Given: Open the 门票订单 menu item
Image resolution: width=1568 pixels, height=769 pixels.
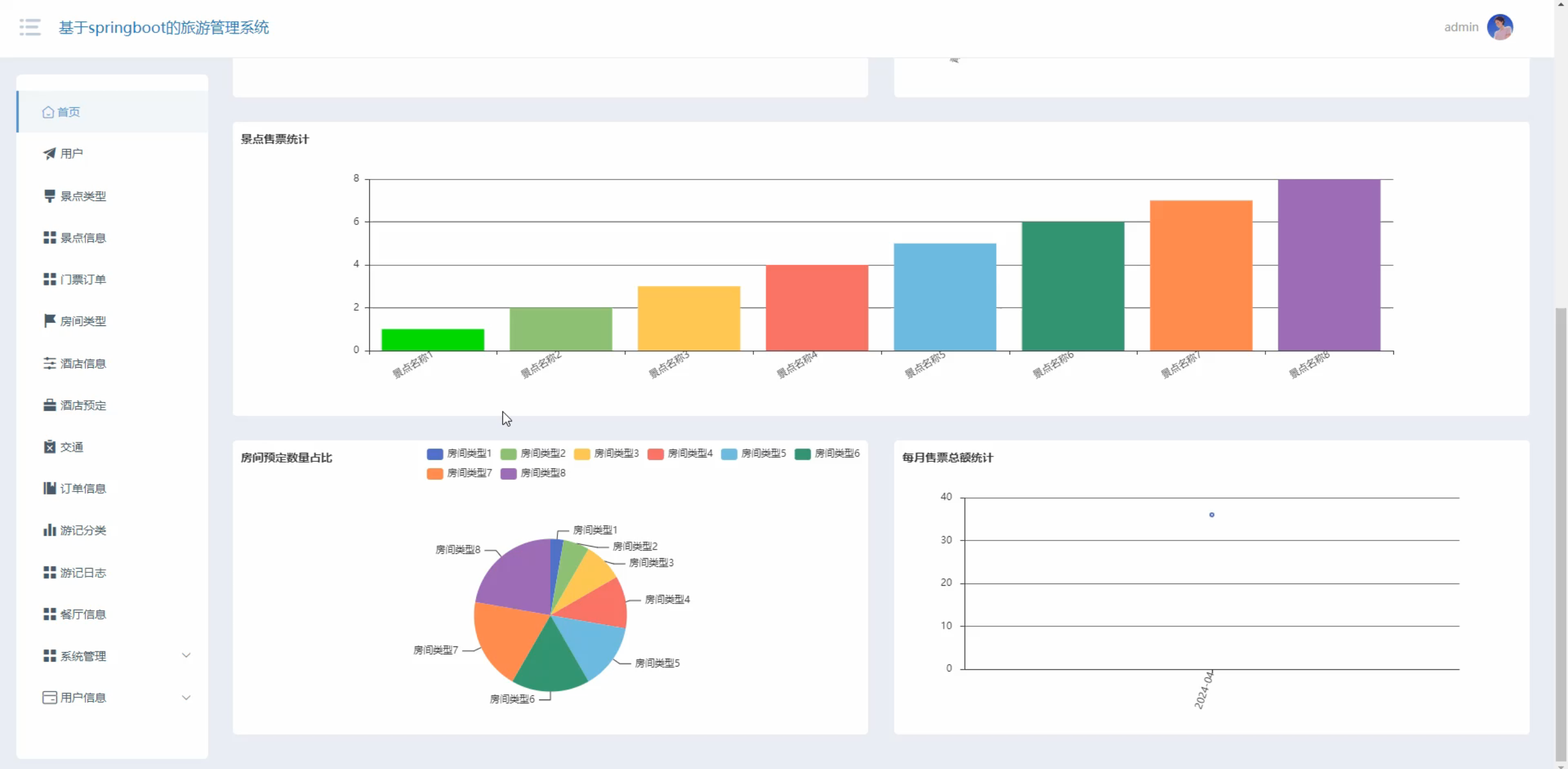Looking at the screenshot, I should [x=83, y=279].
